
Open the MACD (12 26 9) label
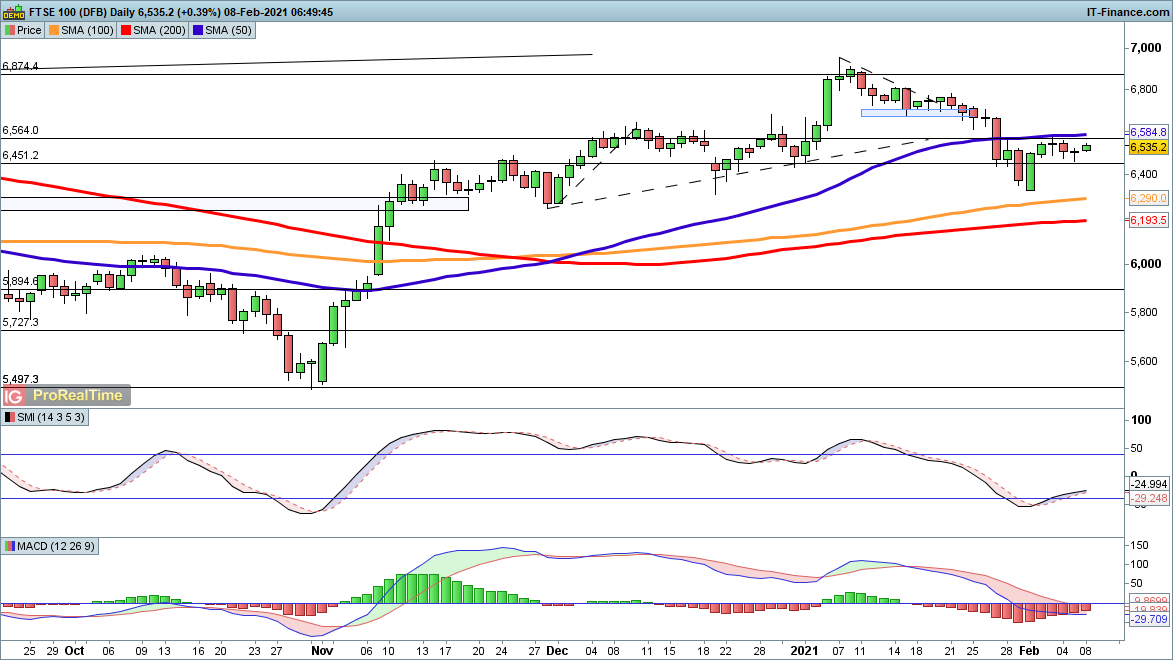(x=55, y=546)
